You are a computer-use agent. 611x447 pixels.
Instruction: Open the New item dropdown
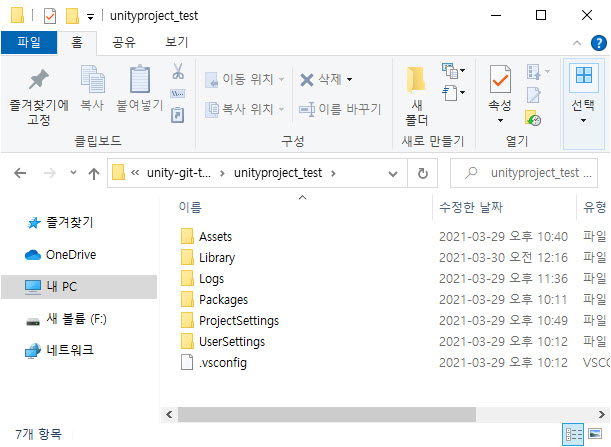point(453,71)
